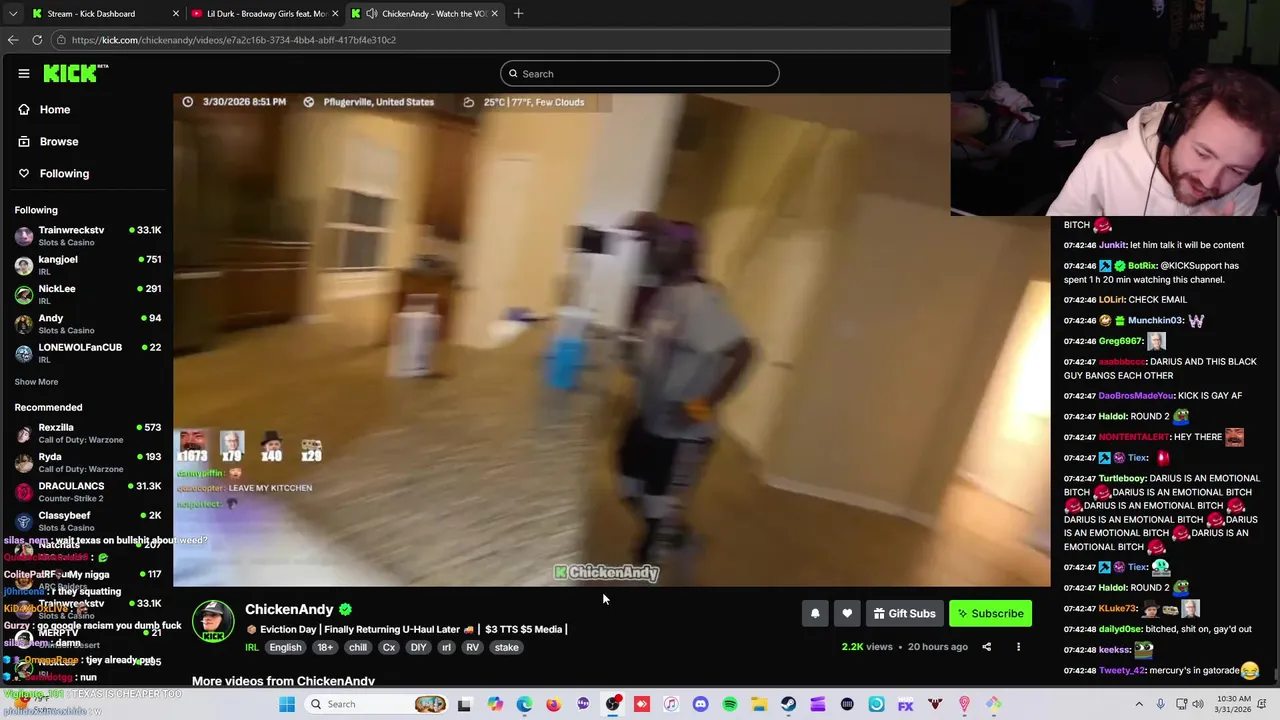The height and width of the screenshot is (720, 1280).
Task: Show hidden system tray icons
Action: click(1138, 704)
